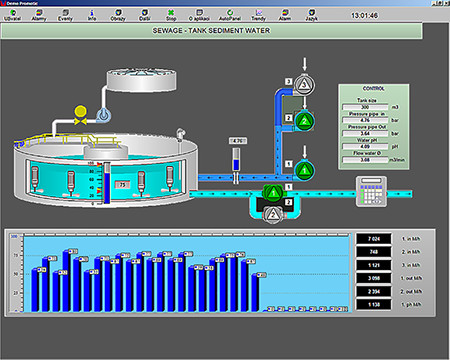
Task: Click the gray pump 3 on inlet pipe
Action: (x=304, y=85)
